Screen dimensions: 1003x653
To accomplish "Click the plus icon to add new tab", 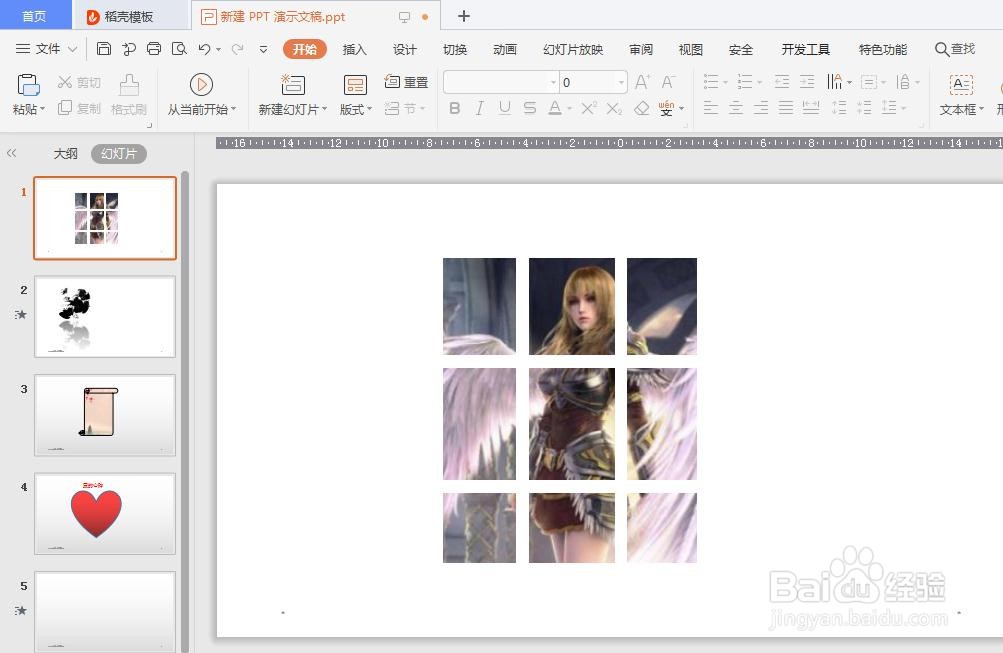I will [x=464, y=16].
